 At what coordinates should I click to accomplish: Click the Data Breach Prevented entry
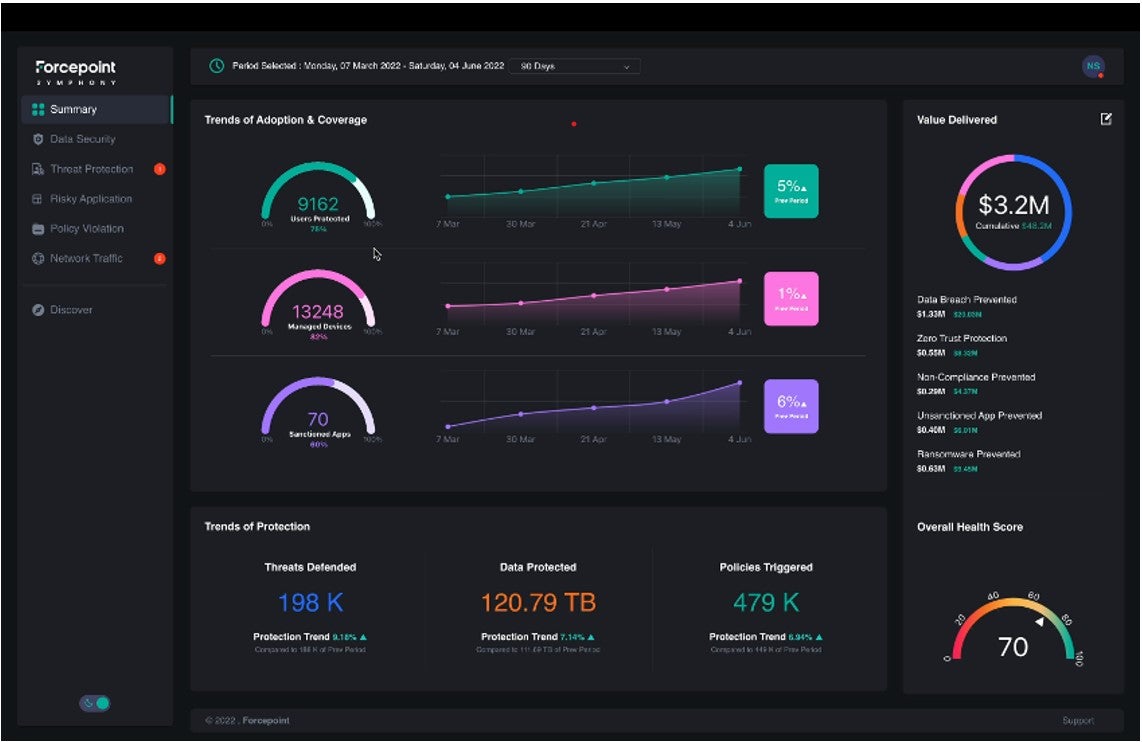(966, 307)
